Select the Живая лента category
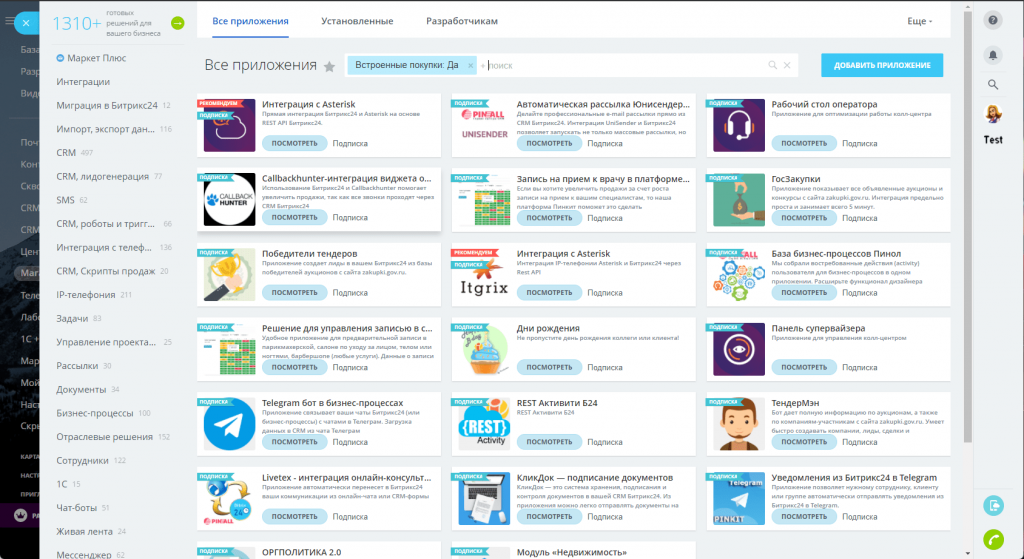1024x559 pixels. (x=84, y=532)
